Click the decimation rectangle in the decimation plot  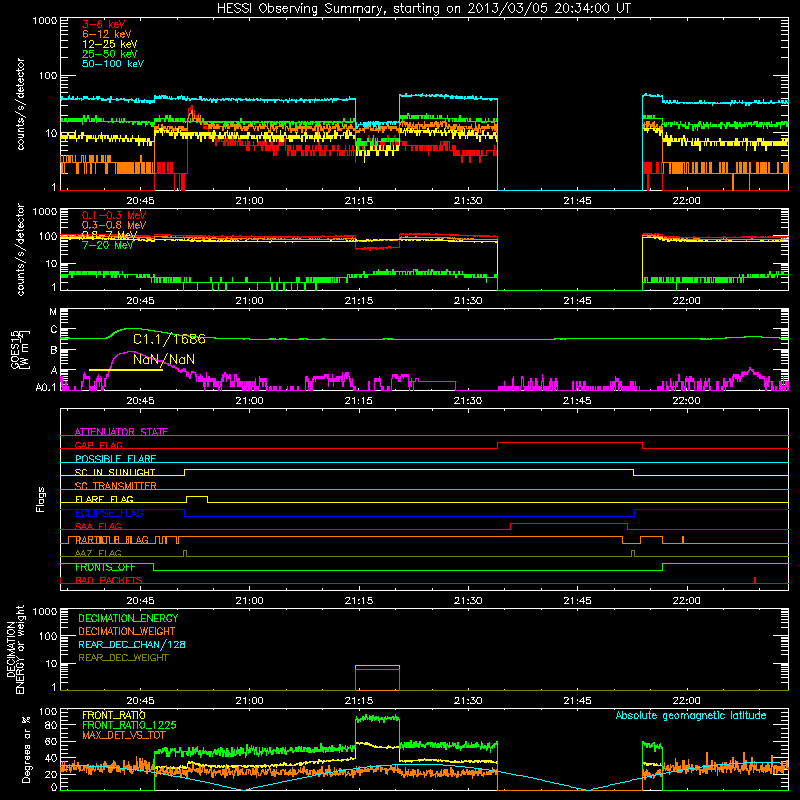(378, 678)
